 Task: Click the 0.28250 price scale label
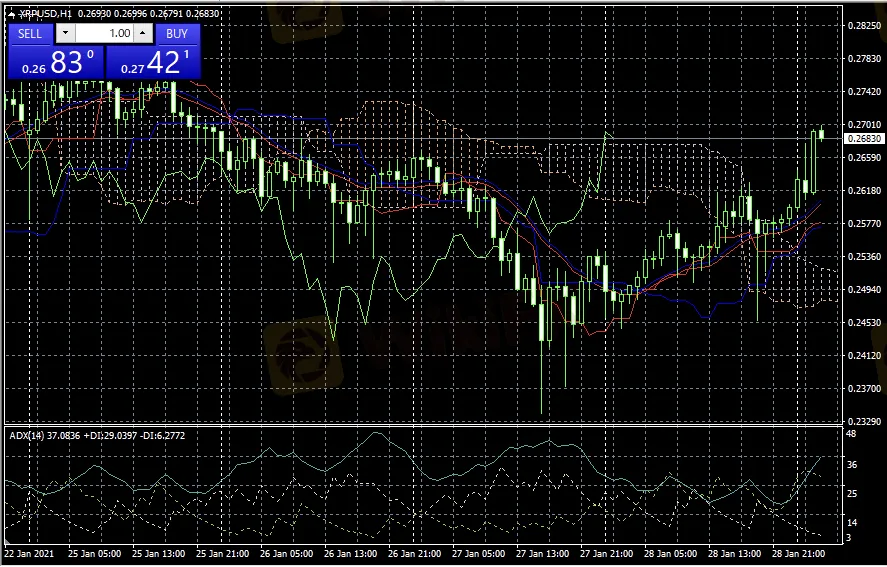point(863,26)
